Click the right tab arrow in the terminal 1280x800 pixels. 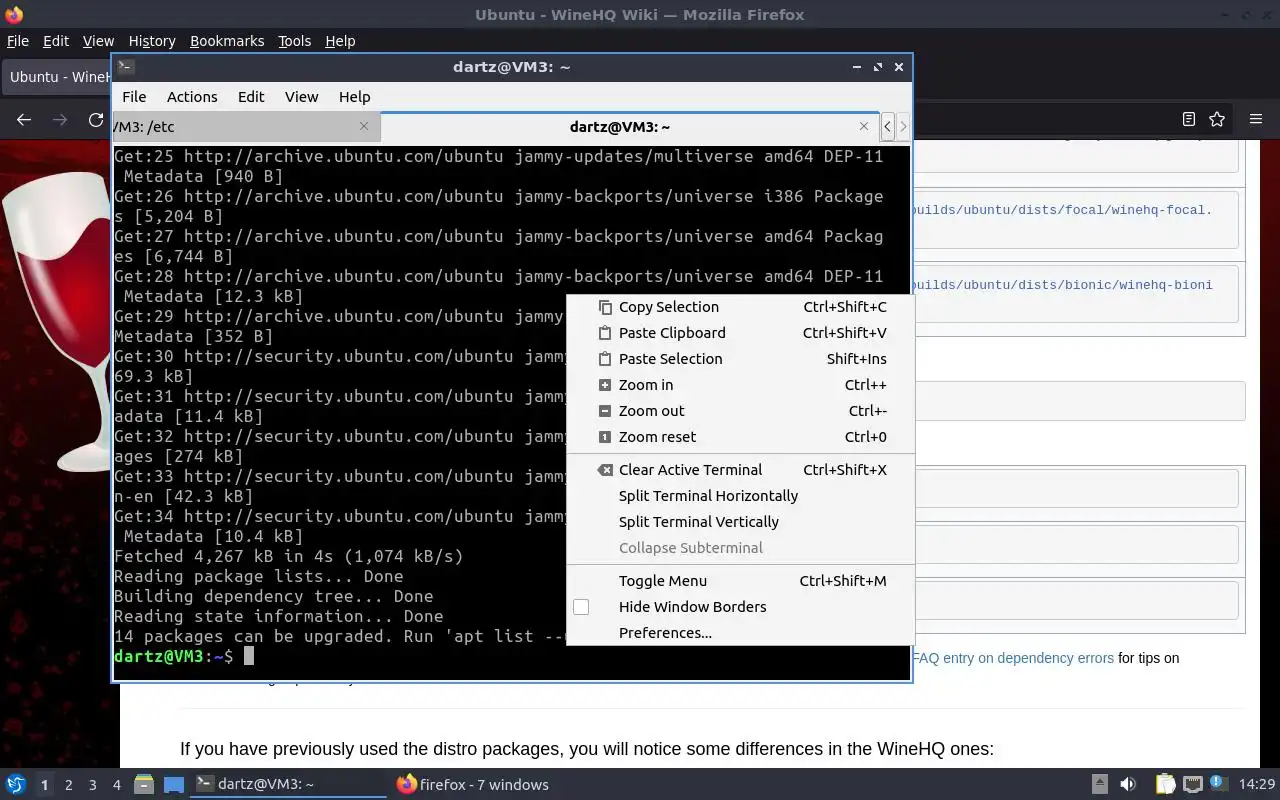point(903,126)
